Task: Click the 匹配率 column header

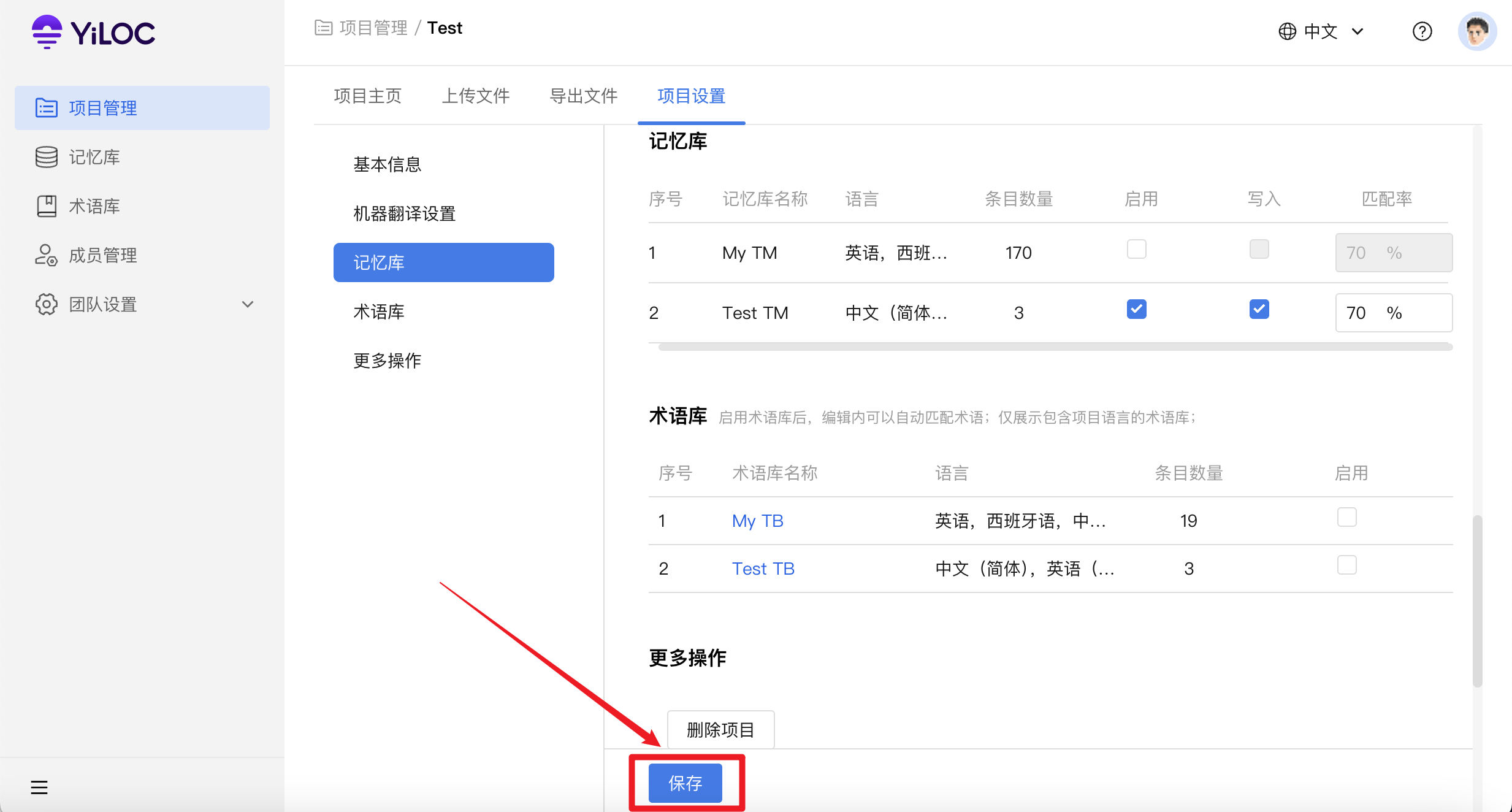Action: [x=1387, y=199]
